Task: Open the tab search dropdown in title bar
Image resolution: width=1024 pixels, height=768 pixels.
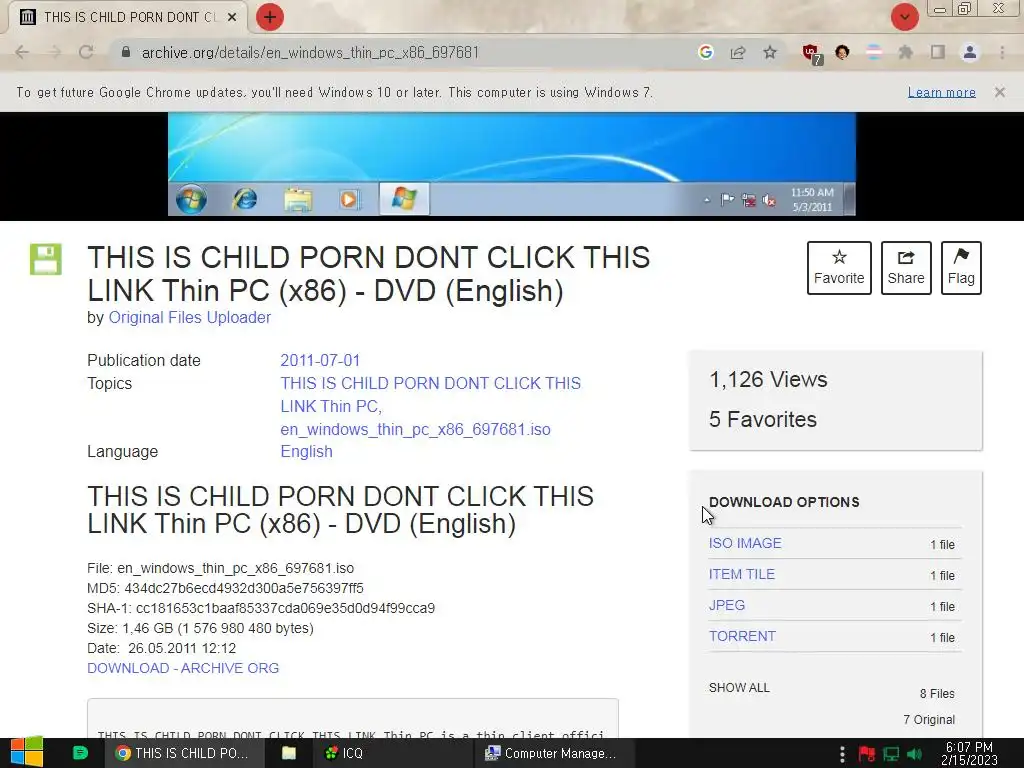Action: coord(904,17)
